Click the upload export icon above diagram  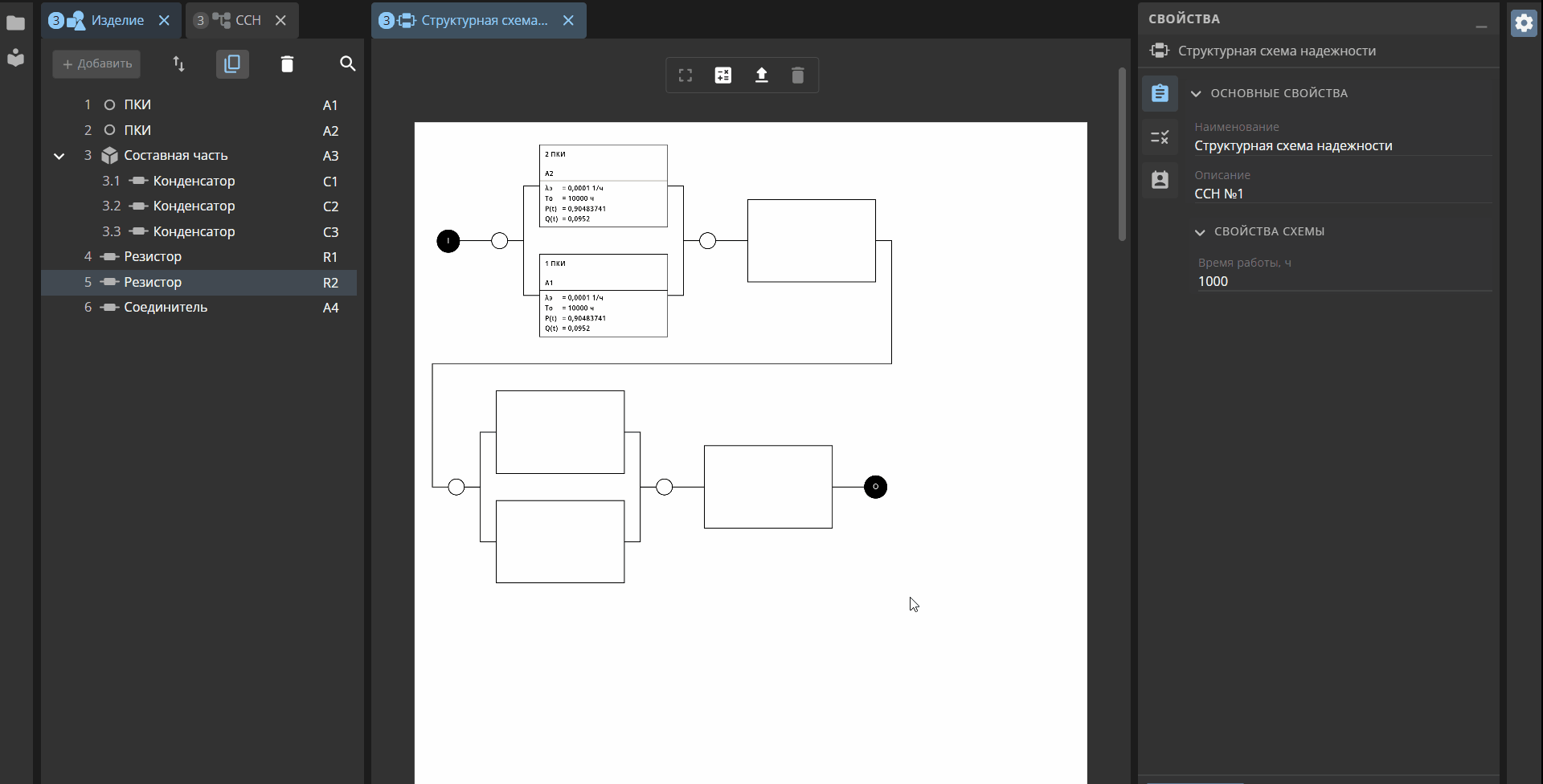click(762, 76)
